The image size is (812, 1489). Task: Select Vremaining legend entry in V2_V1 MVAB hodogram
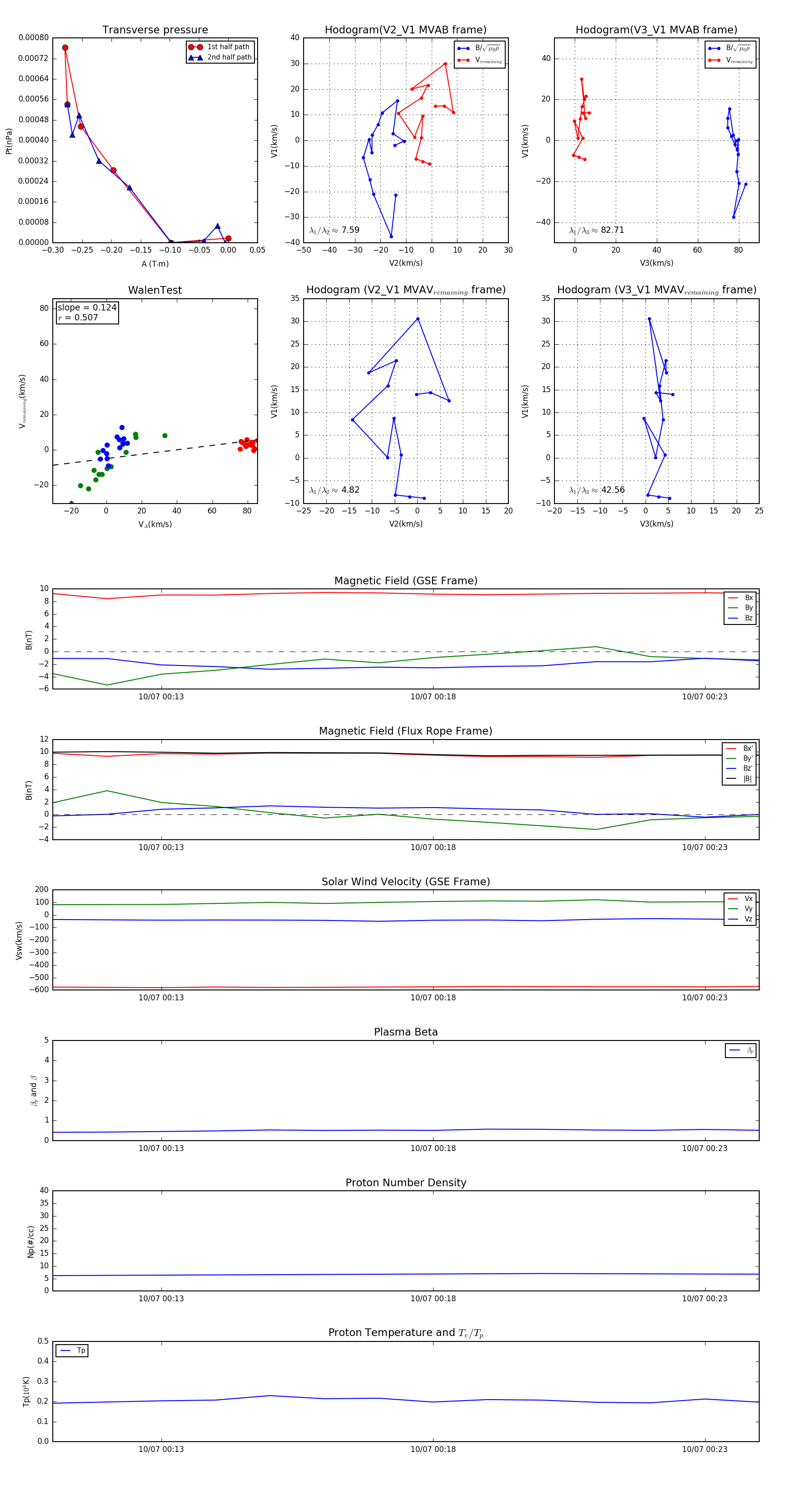[479, 60]
